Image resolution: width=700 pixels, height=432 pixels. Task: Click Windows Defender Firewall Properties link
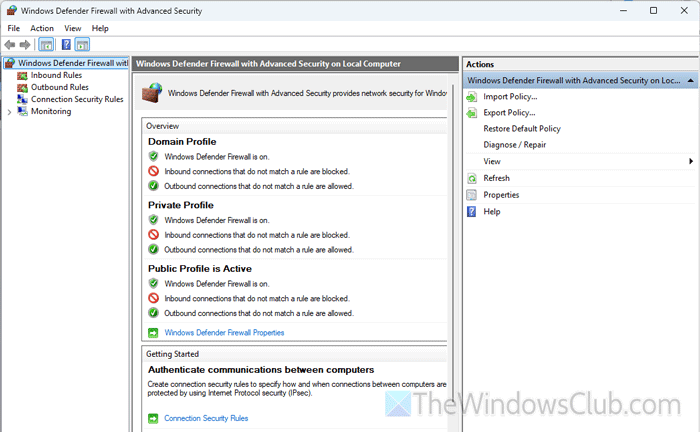coord(224,332)
